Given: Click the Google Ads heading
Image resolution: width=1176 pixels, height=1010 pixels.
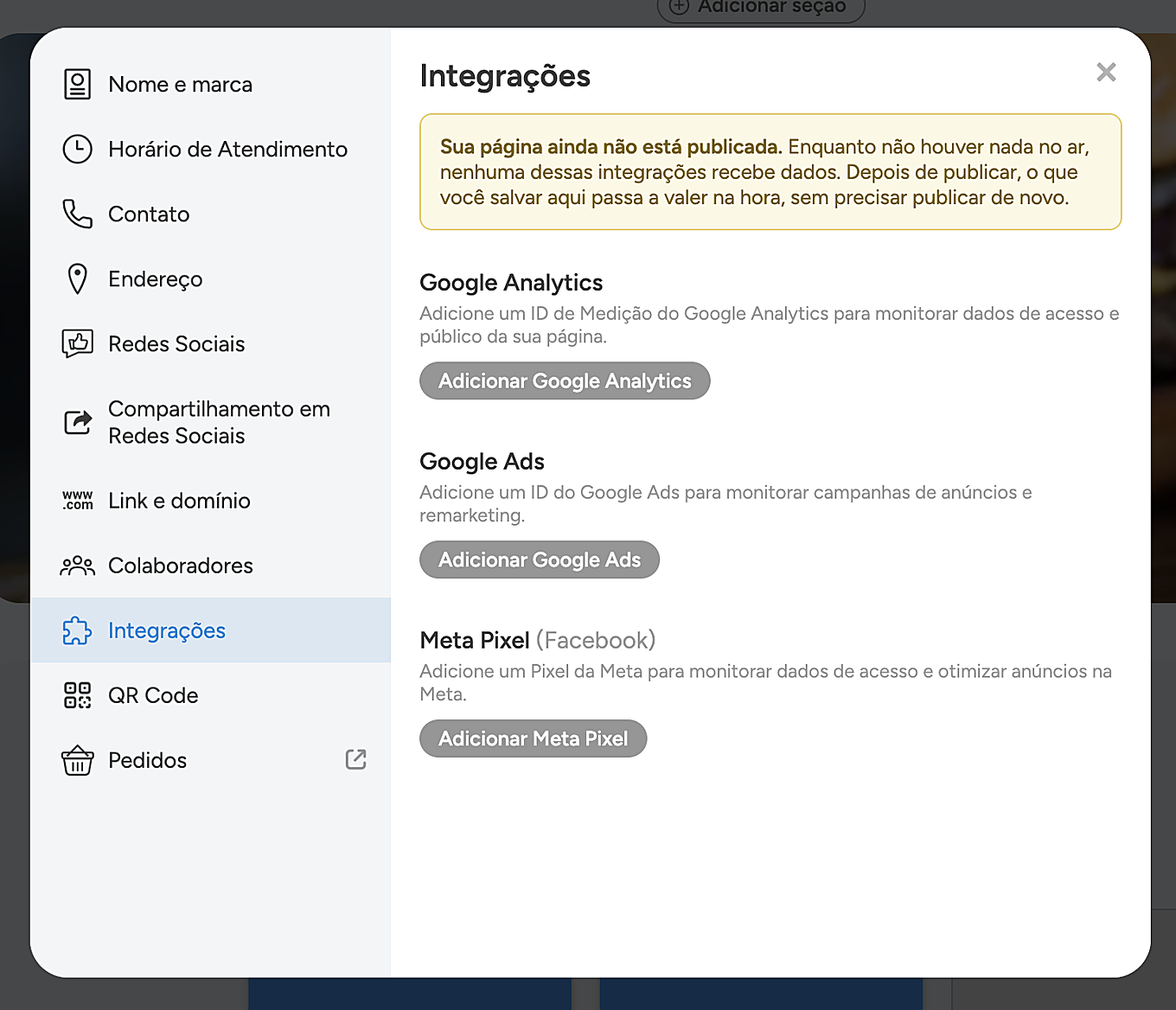Looking at the screenshot, I should coord(482,462).
